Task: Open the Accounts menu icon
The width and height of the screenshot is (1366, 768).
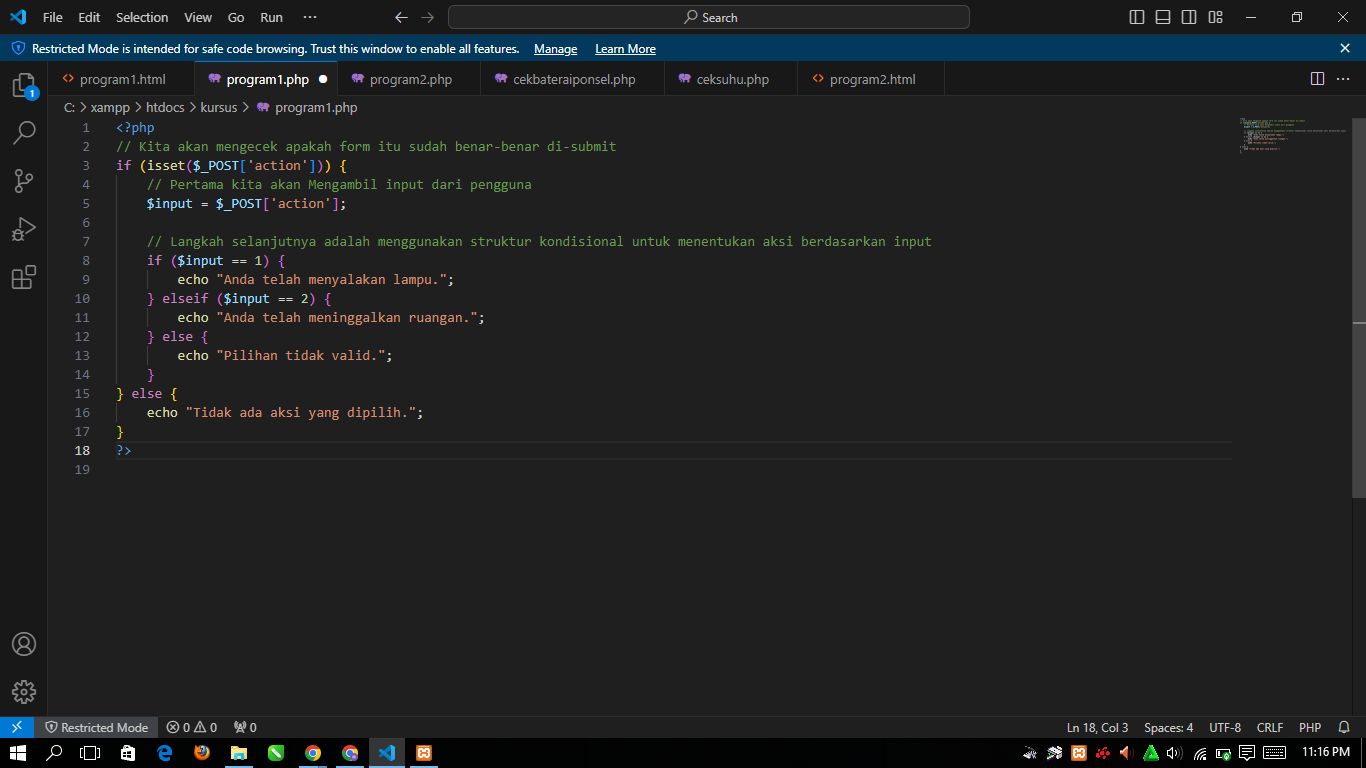Action: coord(24,644)
